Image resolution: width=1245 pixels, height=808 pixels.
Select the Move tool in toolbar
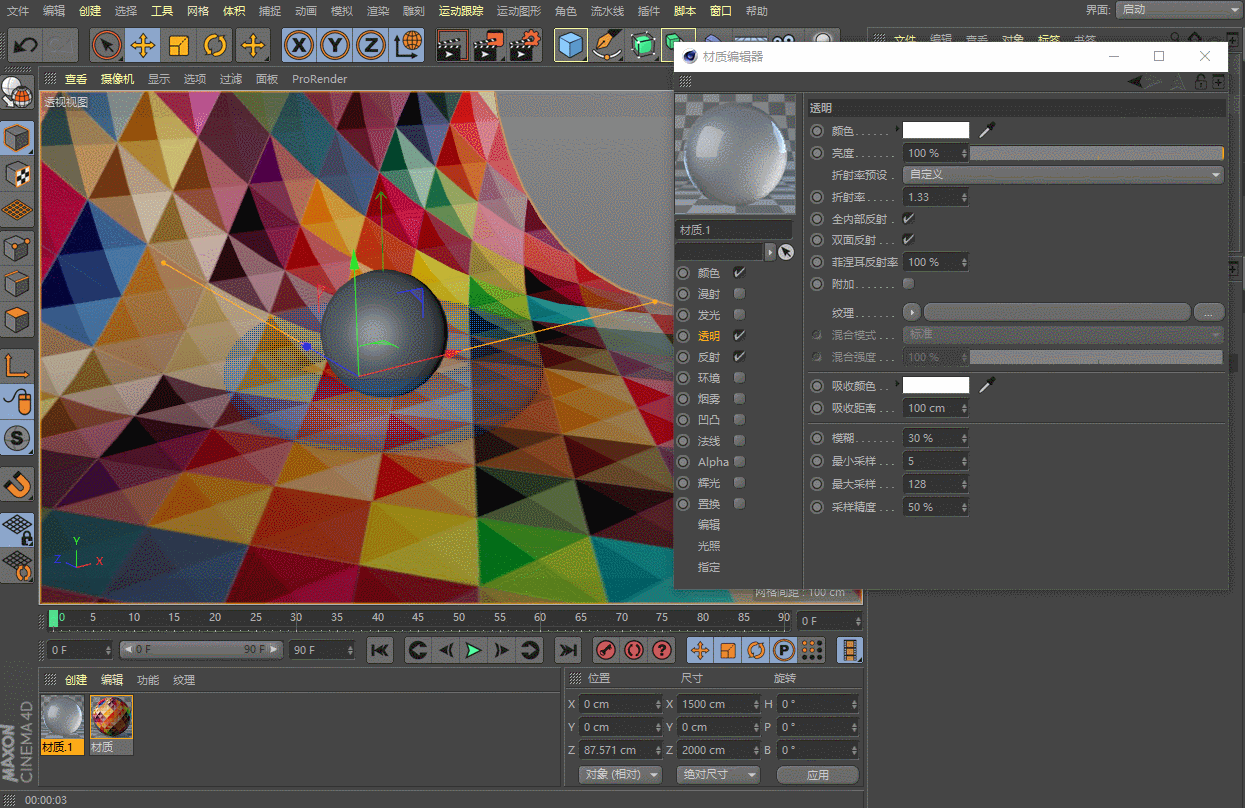[x=143, y=45]
